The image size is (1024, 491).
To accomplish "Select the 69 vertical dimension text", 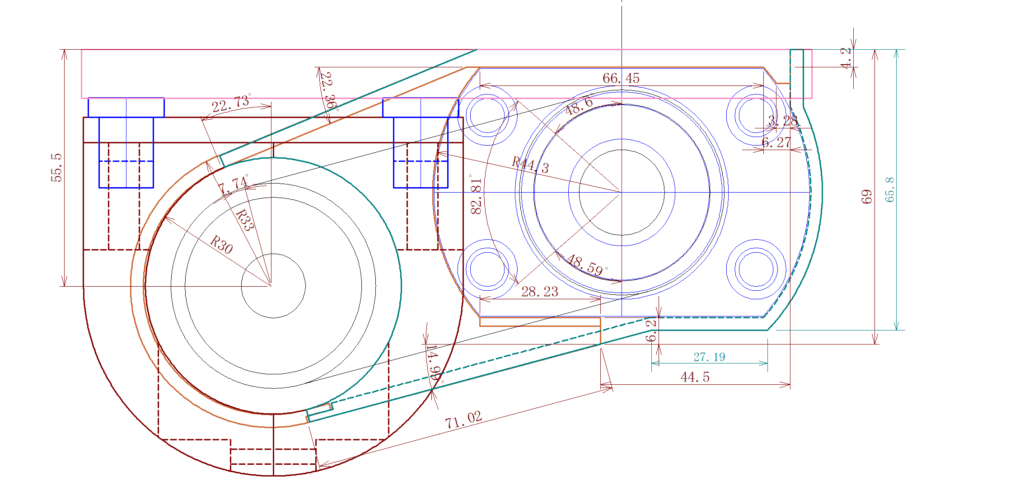I will tap(868, 198).
